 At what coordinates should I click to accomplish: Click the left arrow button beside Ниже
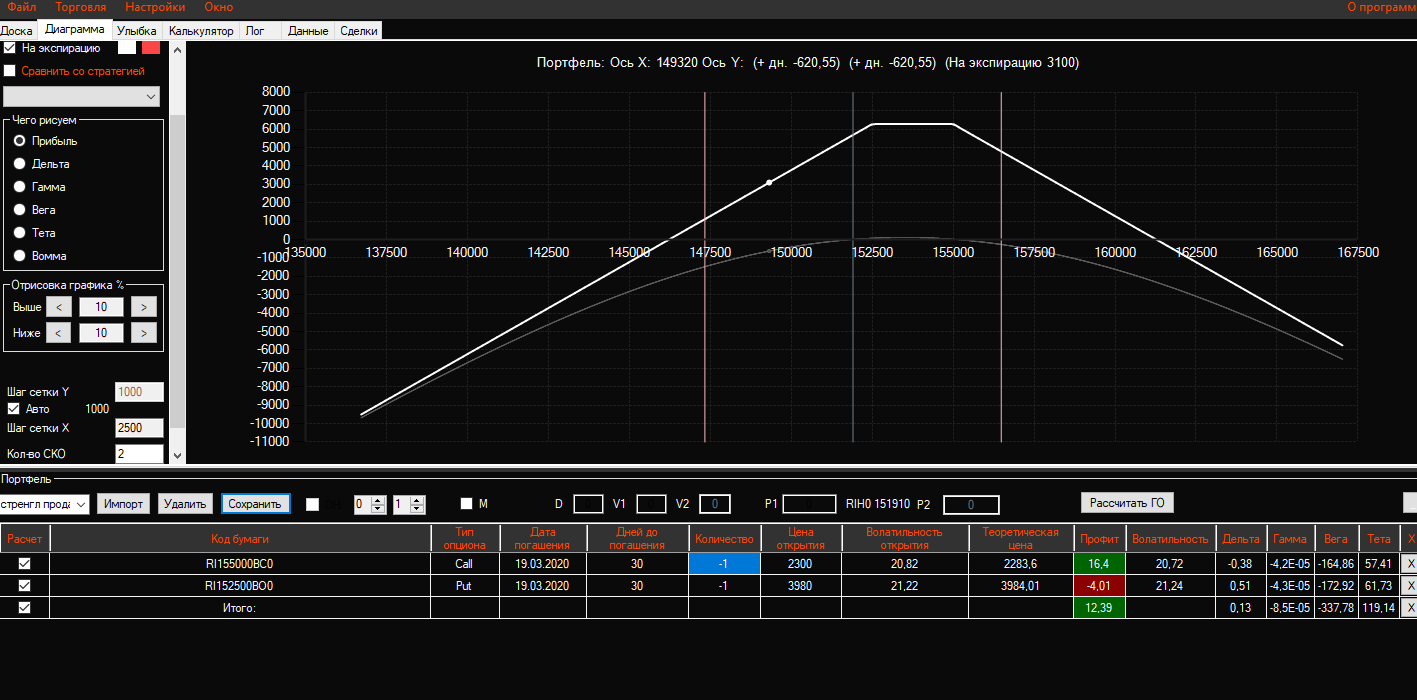58,332
